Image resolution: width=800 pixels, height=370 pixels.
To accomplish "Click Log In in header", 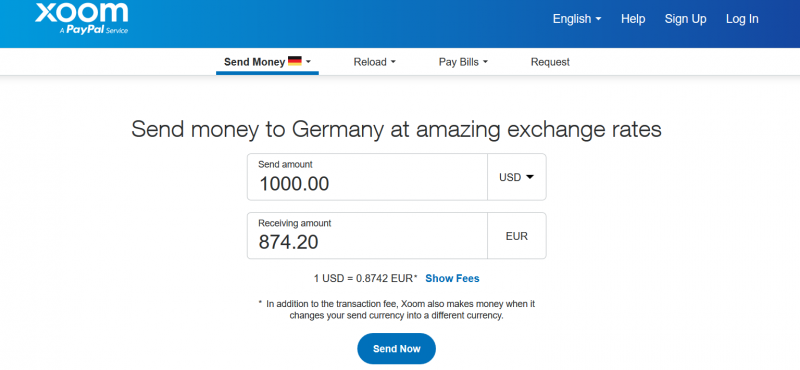I will point(742,19).
